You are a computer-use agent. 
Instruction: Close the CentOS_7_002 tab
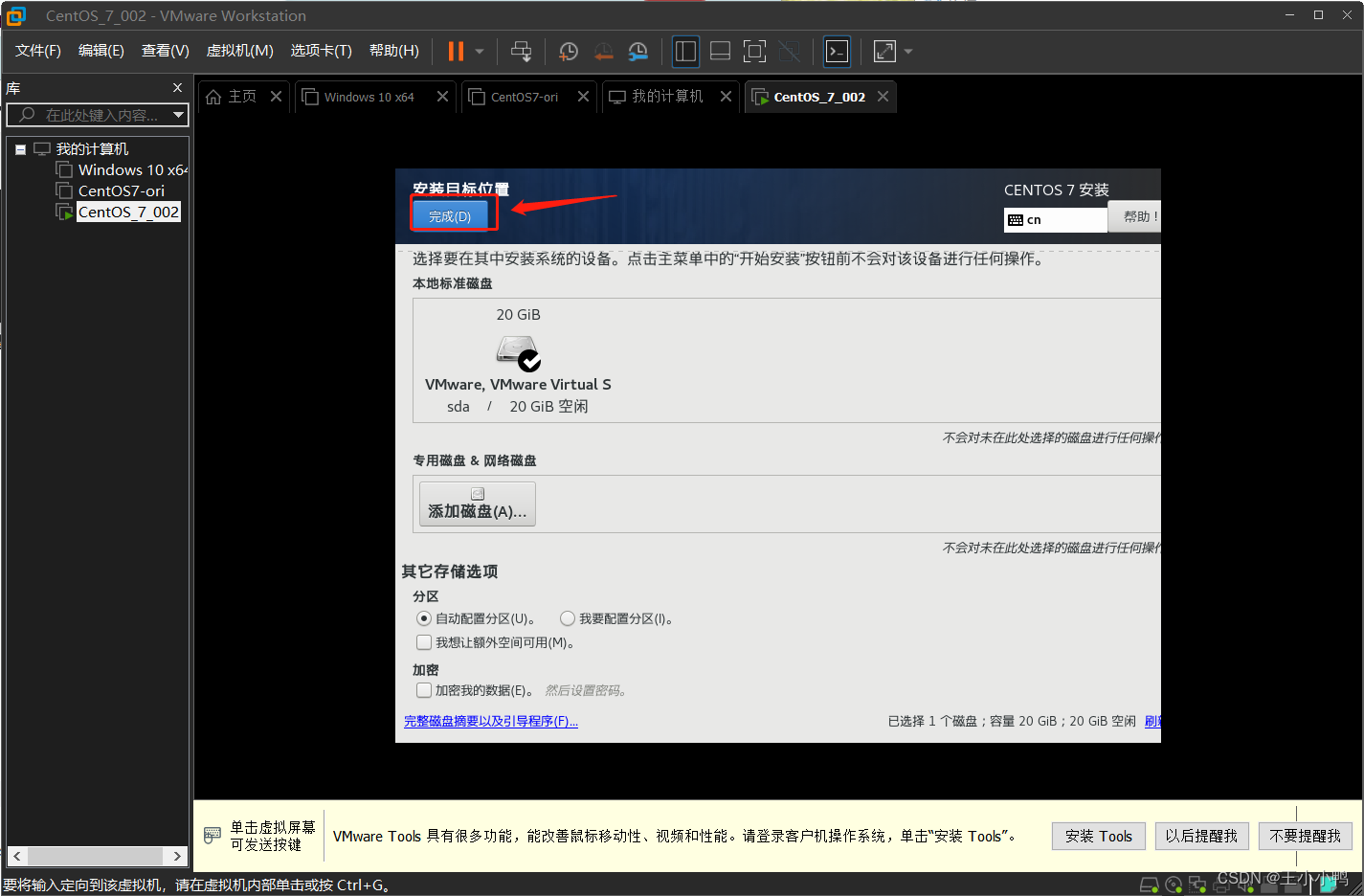pos(883,97)
